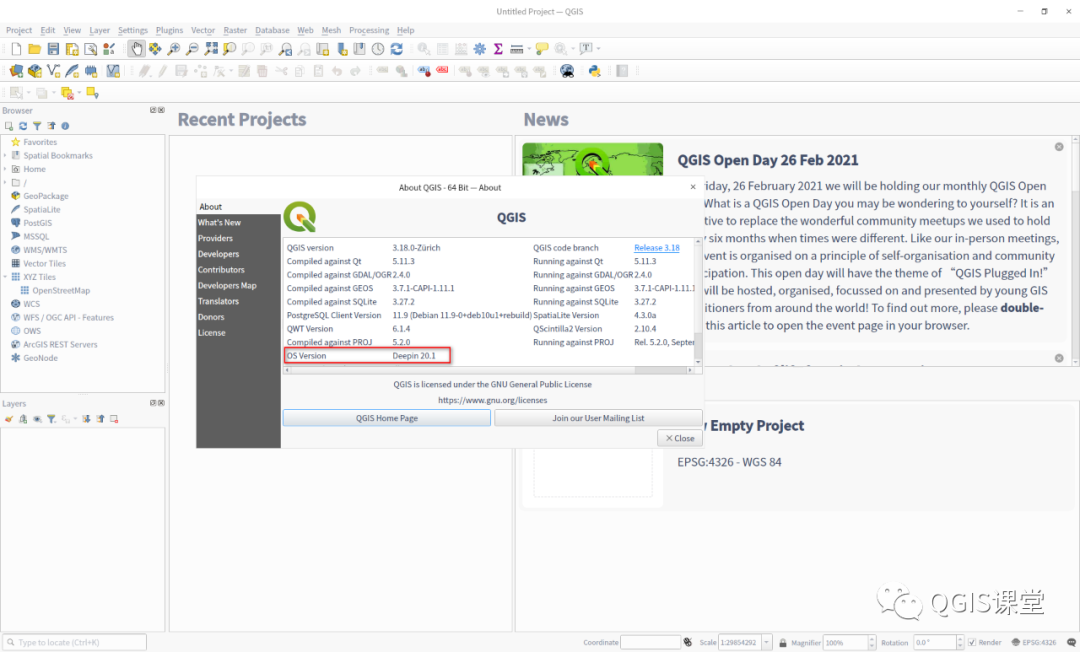The height and width of the screenshot is (652, 1080).
Task: Click Join our User Mailing List button
Action: [x=598, y=418]
